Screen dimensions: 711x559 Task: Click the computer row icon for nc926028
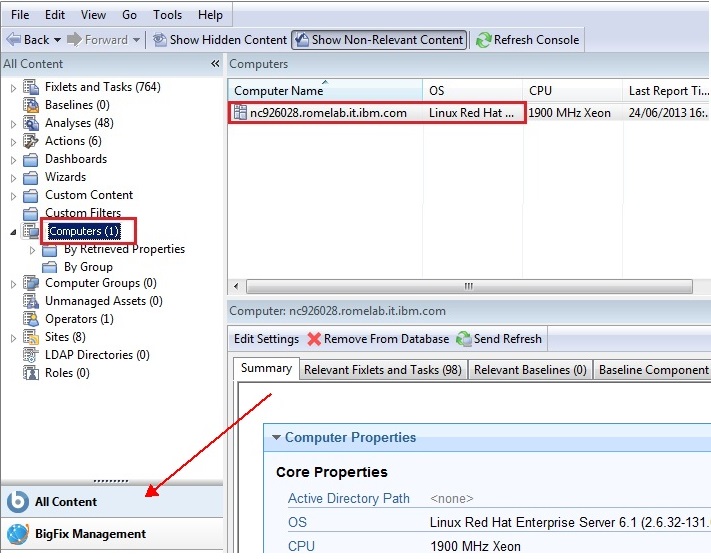click(240, 113)
